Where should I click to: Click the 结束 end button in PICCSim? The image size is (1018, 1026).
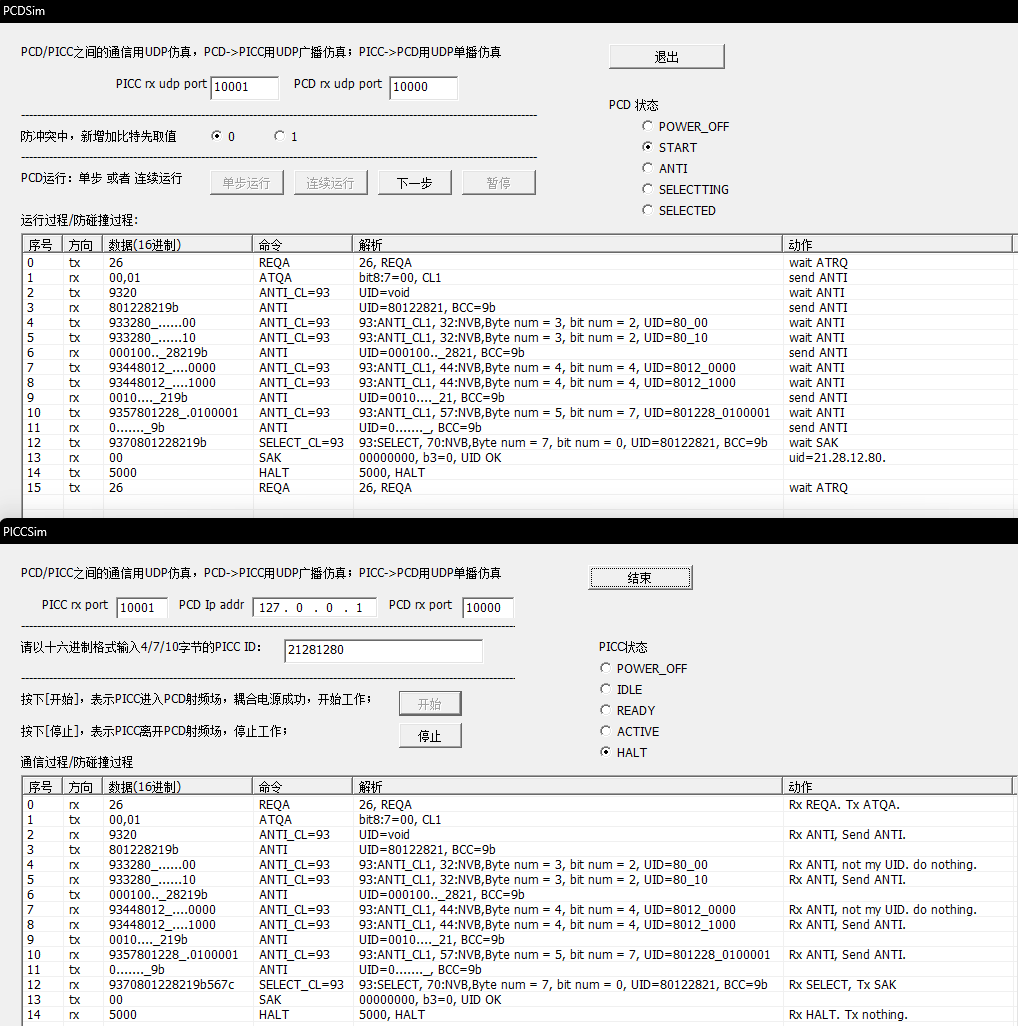point(640,578)
